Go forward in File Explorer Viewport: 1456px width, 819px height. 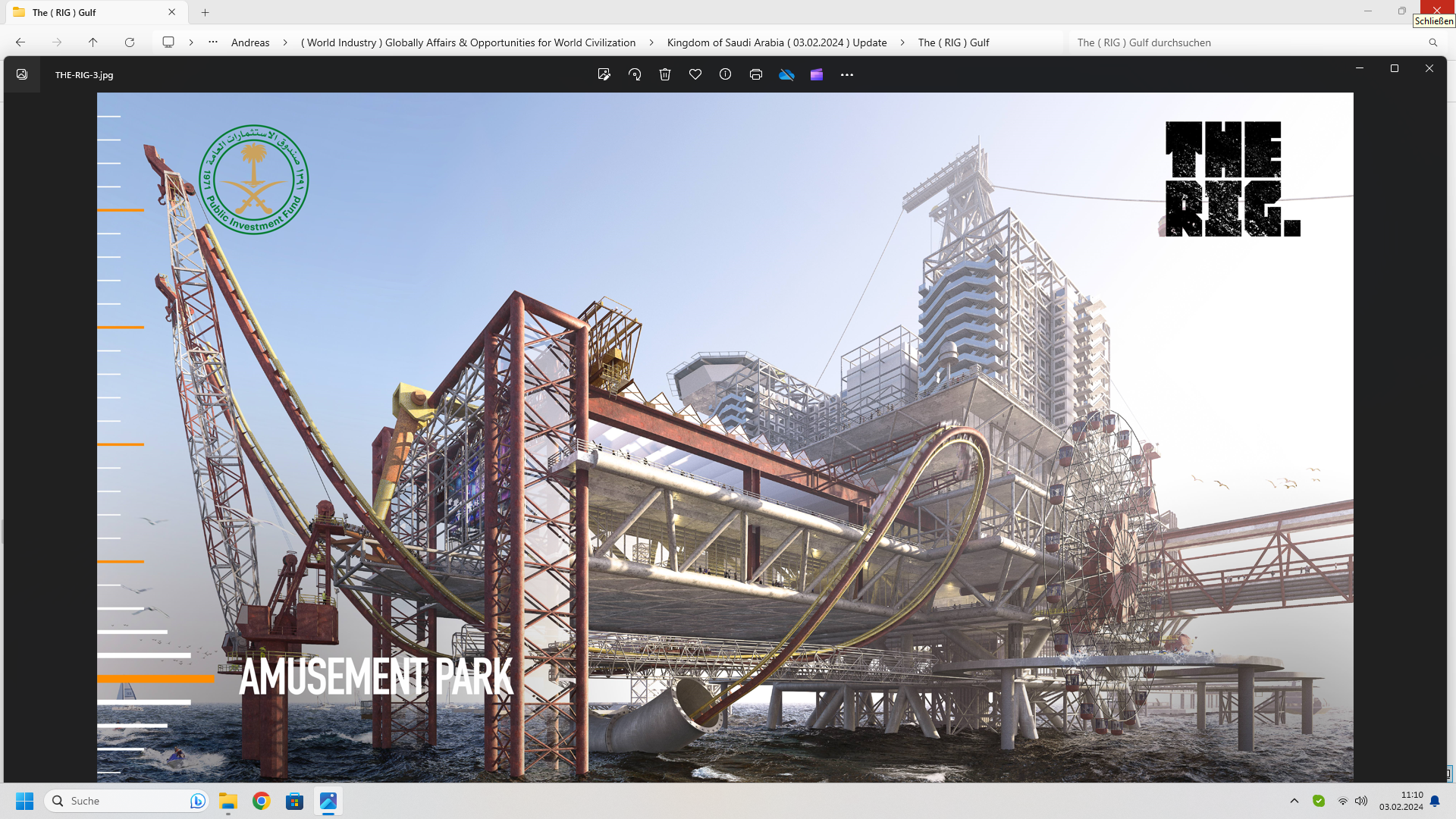pos(57,42)
